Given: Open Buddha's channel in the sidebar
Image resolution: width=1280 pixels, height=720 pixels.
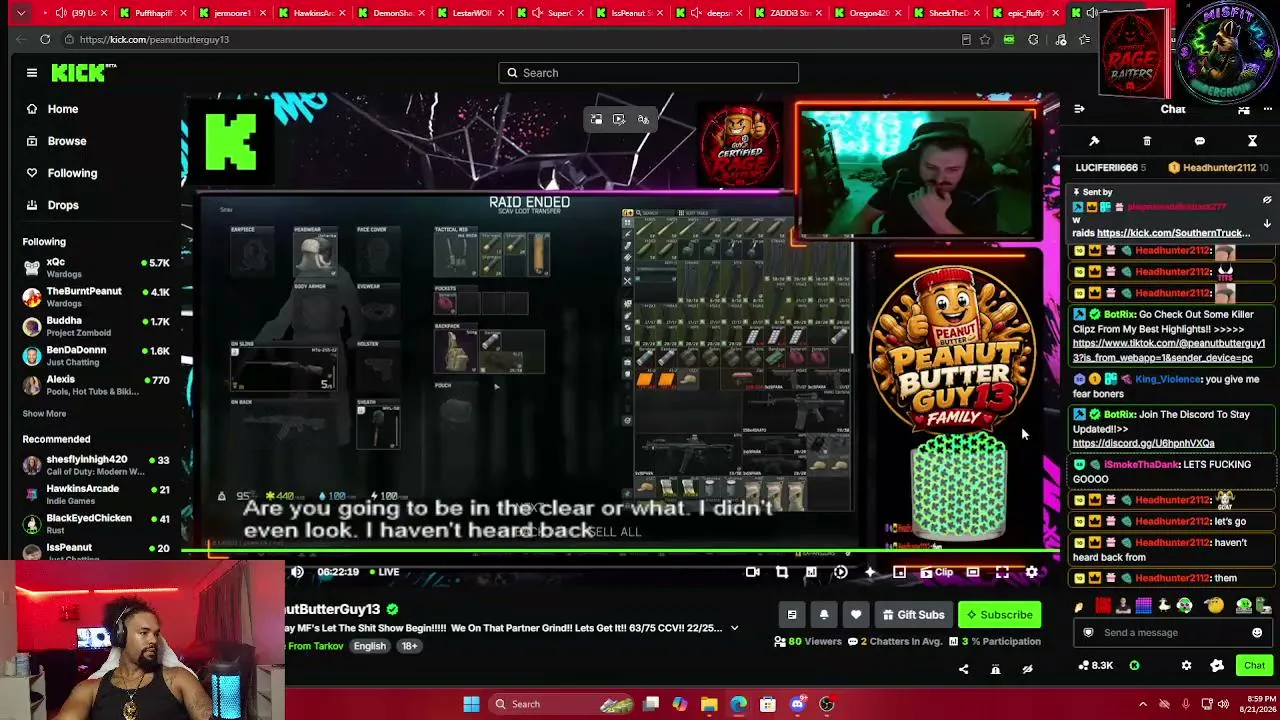Looking at the screenshot, I should click(96, 326).
